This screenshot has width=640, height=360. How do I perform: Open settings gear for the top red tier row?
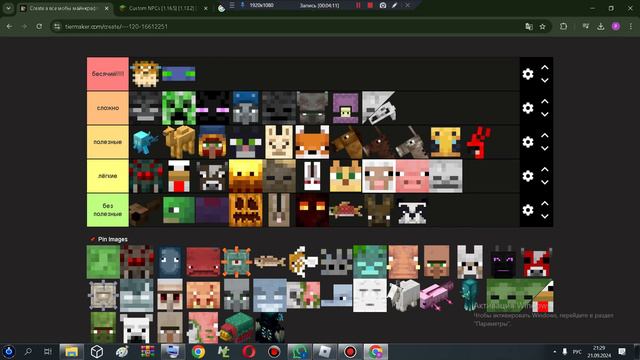point(528,74)
